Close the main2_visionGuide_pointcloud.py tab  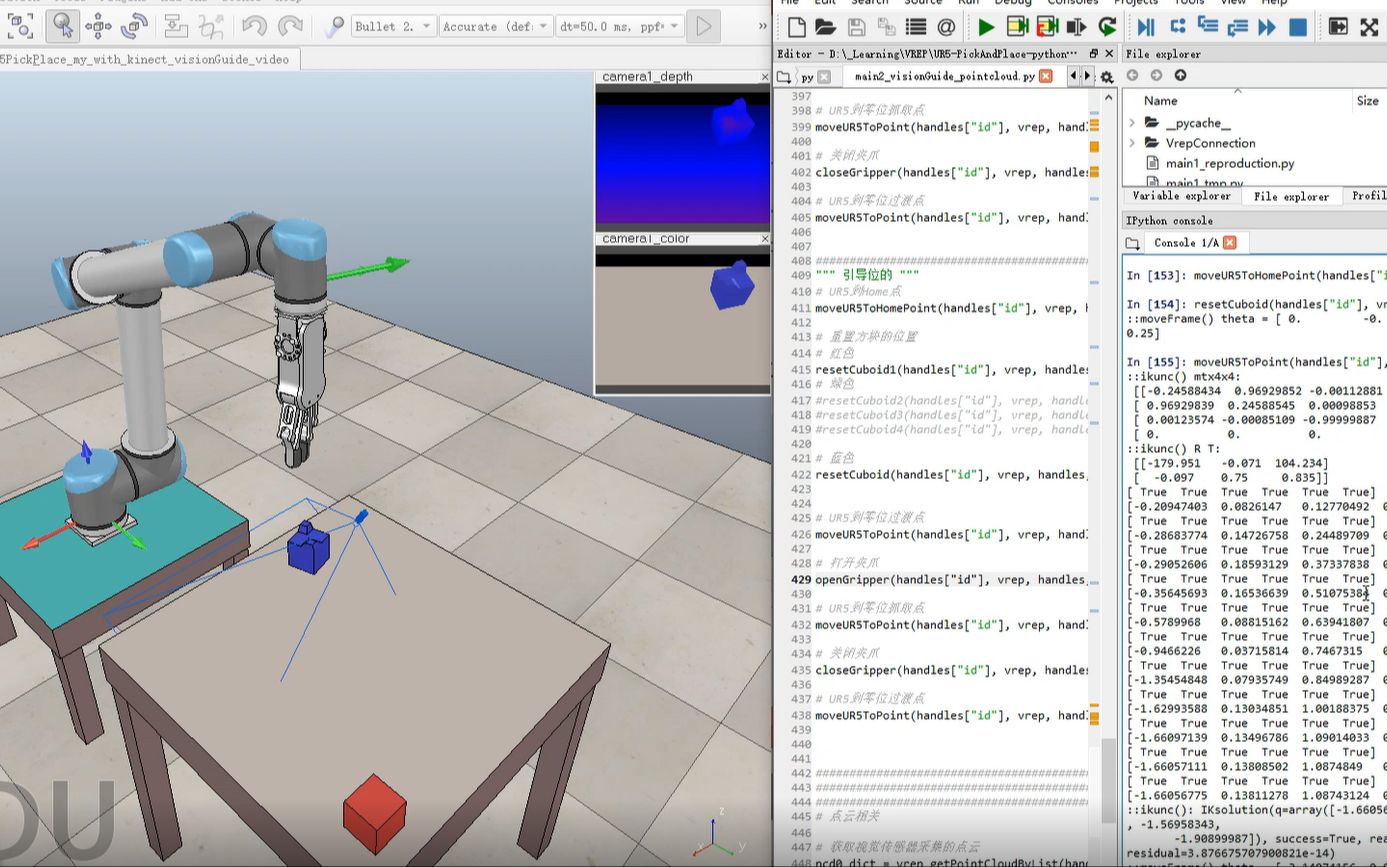pyautogui.click(x=1045, y=76)
